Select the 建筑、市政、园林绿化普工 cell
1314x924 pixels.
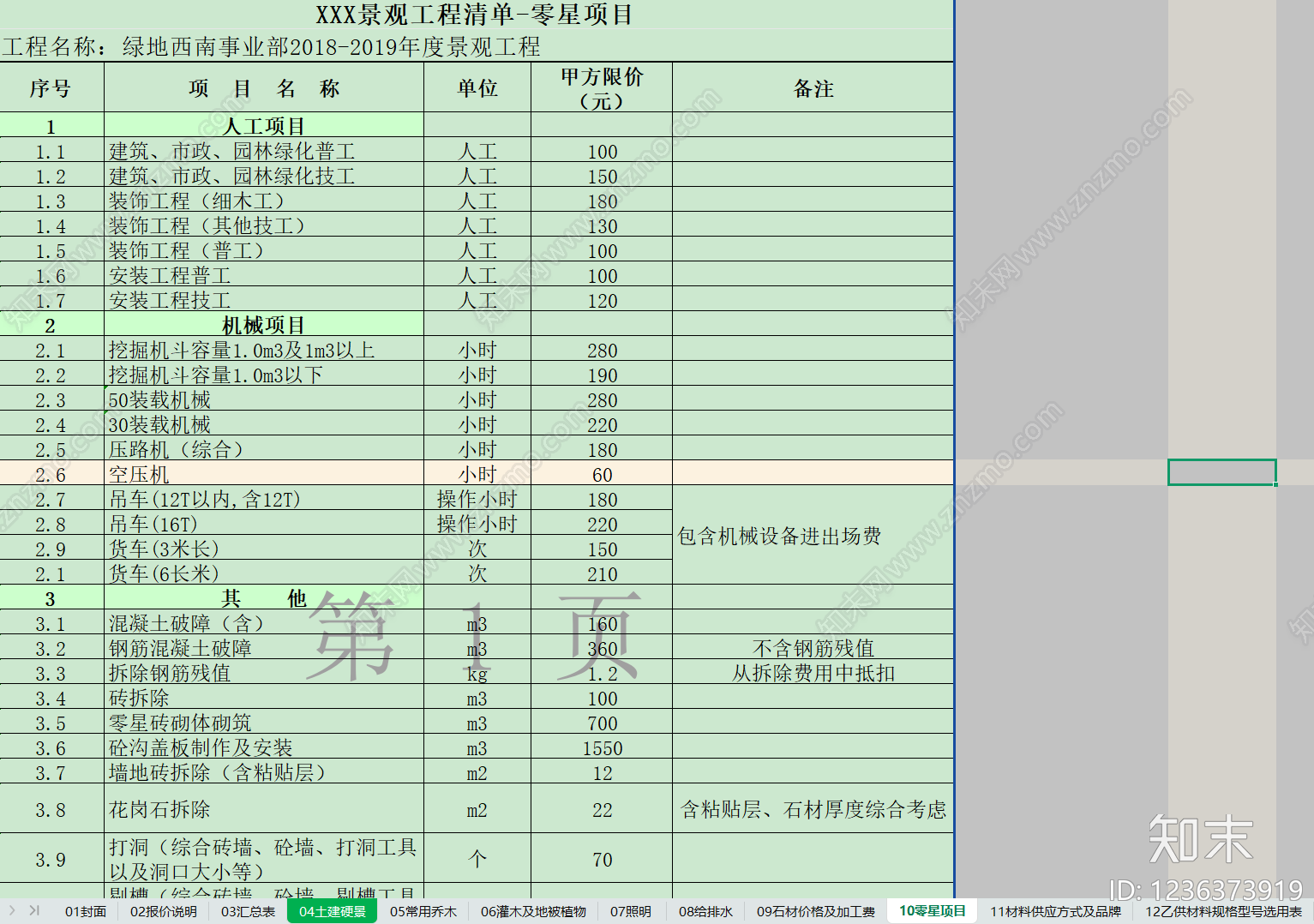click(x=264, y=150)
